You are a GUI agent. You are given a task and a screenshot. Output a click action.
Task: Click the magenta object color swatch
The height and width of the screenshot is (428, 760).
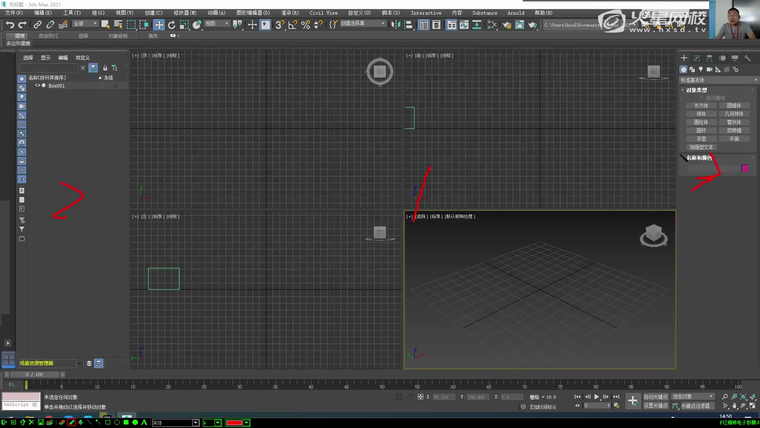point(744,168)
